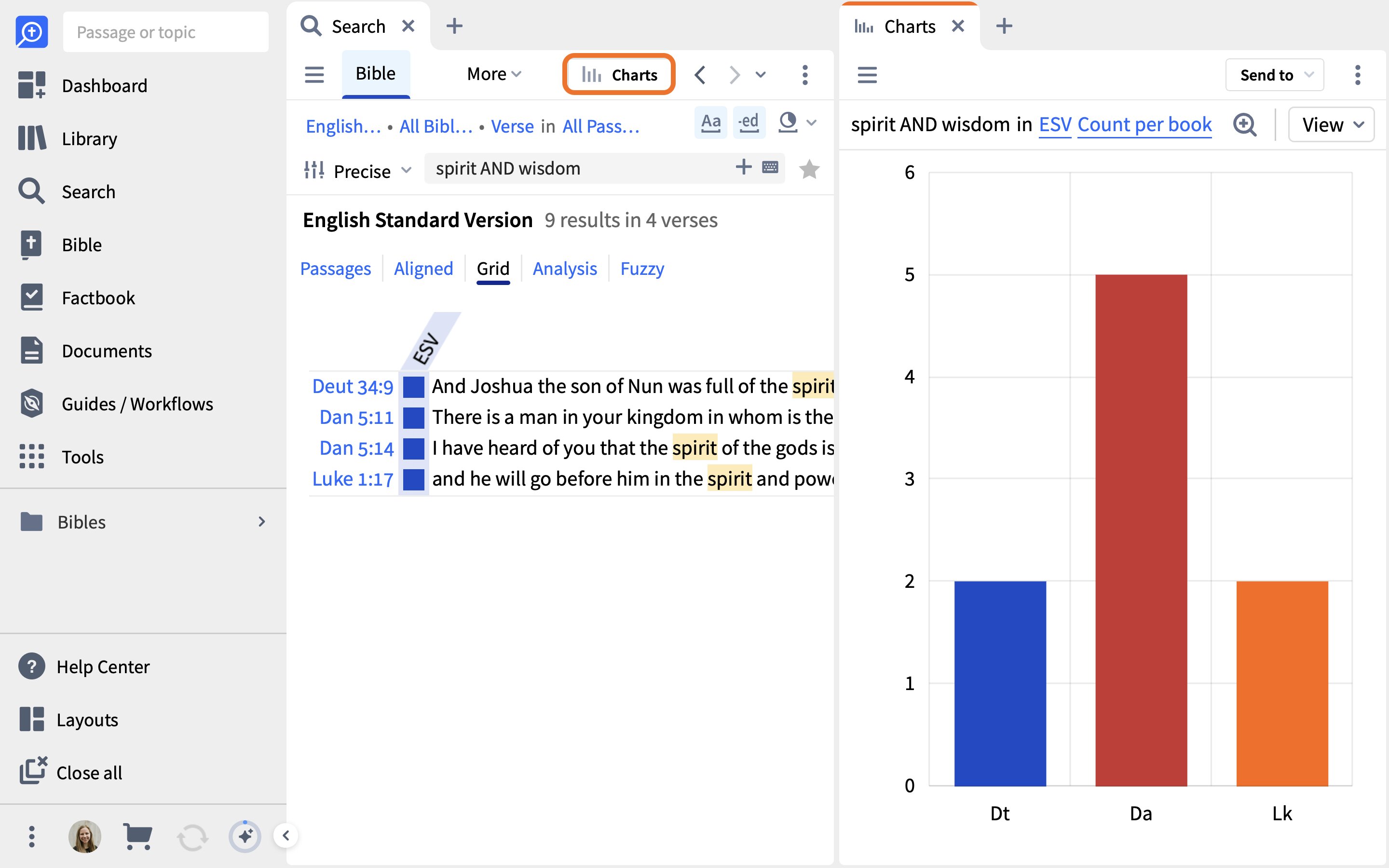Open the Help Center

[84, 666]
